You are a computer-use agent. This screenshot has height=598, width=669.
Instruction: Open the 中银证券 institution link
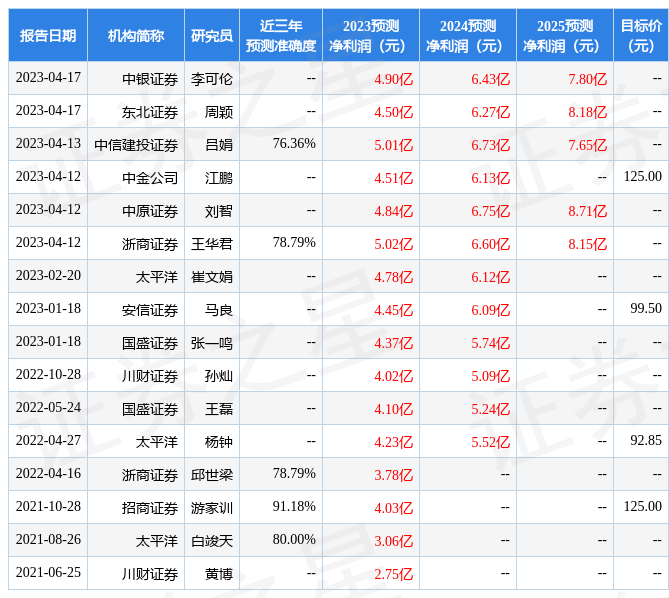point(150,79)
